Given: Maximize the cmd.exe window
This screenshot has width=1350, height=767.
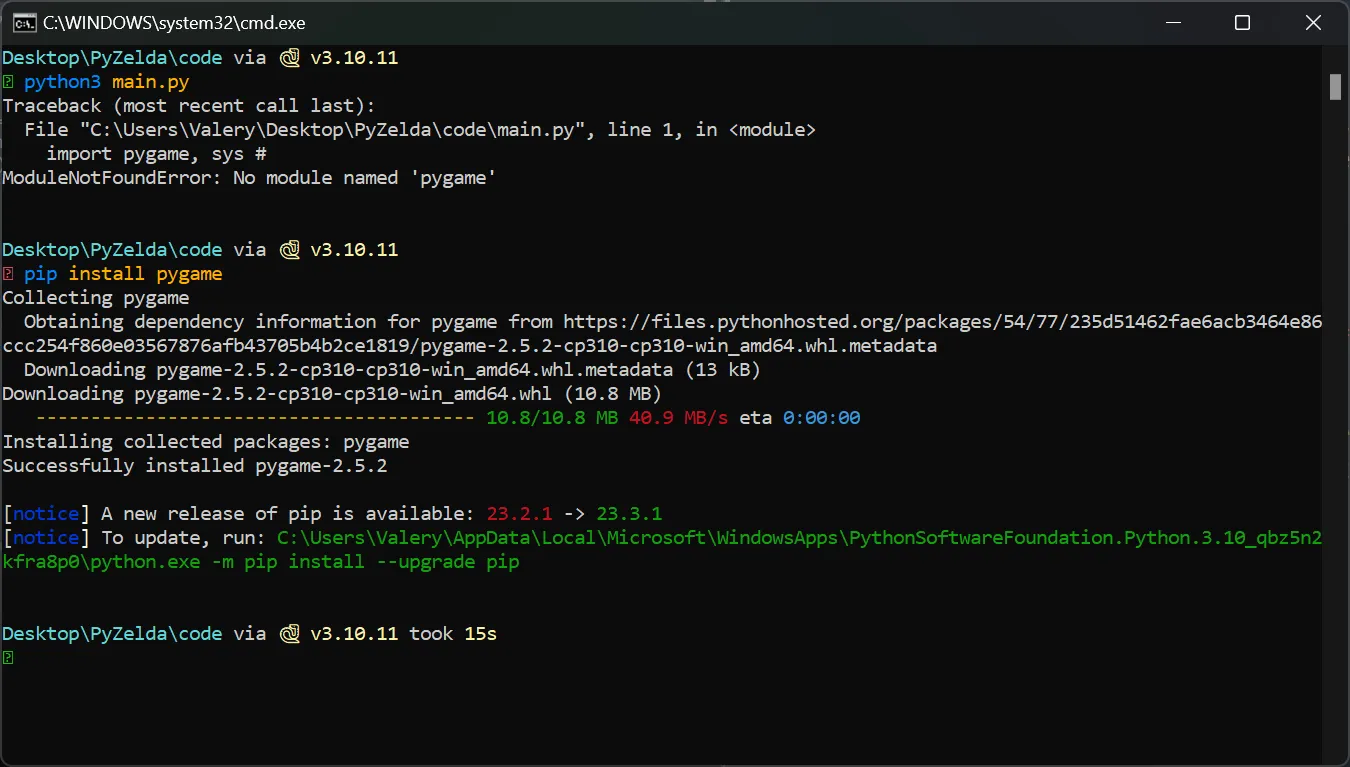Looking at the screenshot, I should click(1242, 22).
